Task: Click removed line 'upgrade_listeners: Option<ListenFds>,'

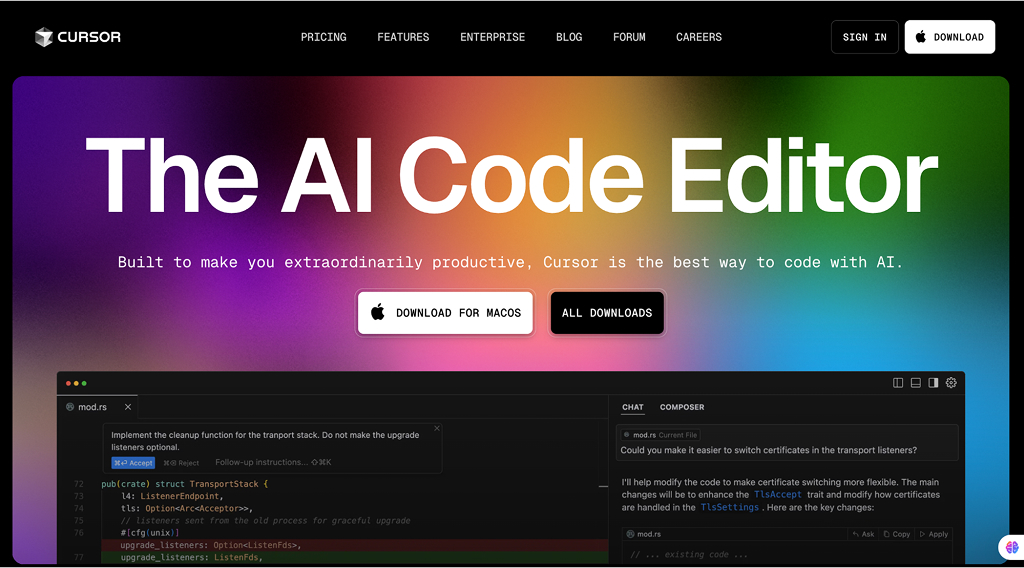Action: (x=211, y=545)
